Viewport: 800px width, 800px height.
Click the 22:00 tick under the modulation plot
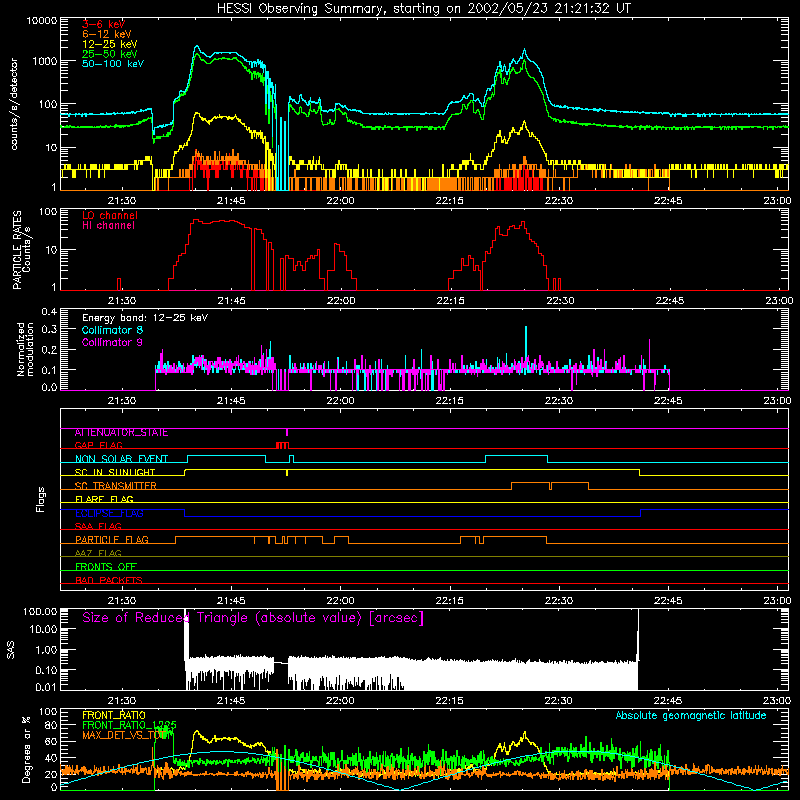pos(340,401)
